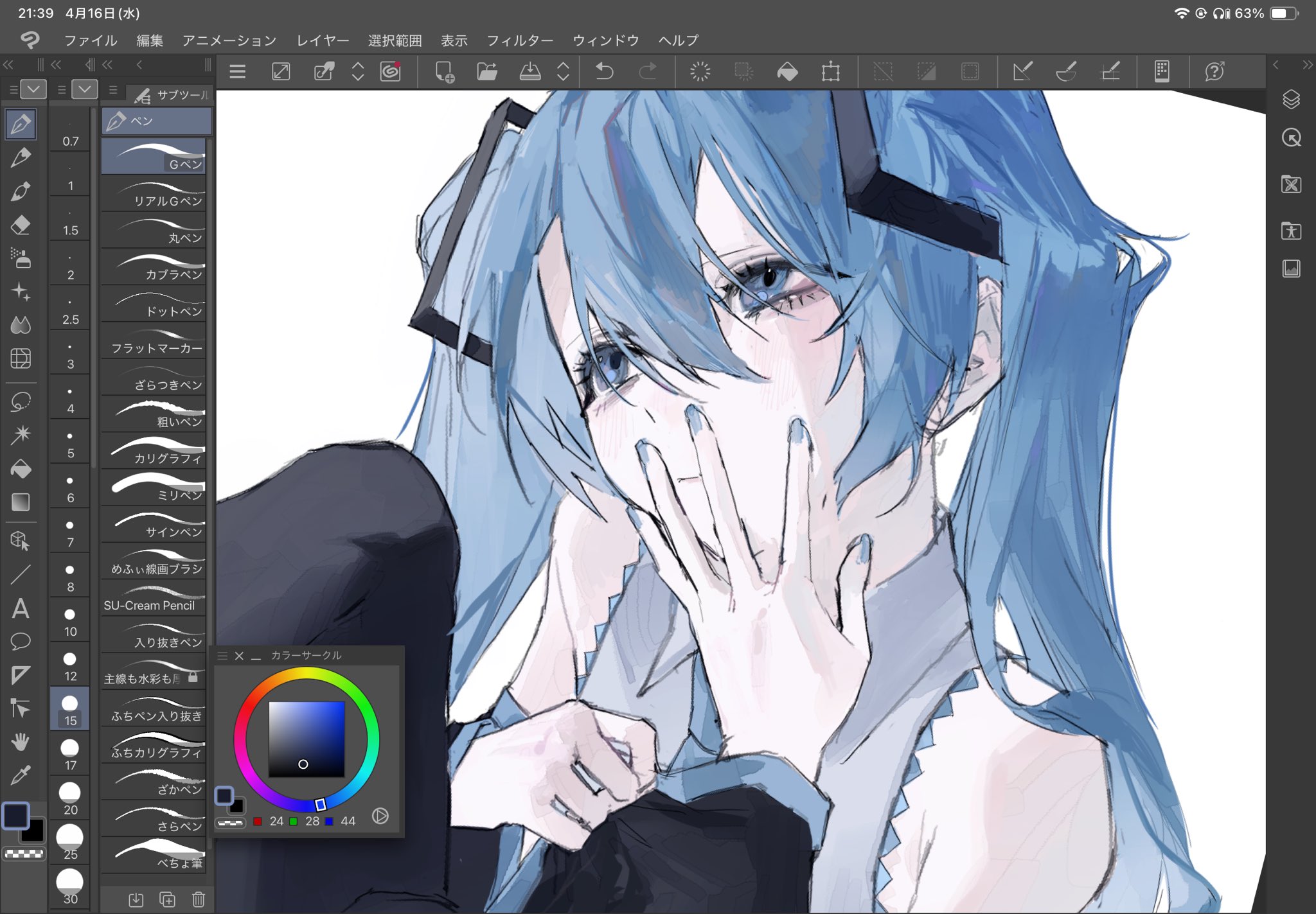Image resolution: width=1316 pixels, height=914 pixels.
Task: Select the Airbrush tool
Action: (x=21, y=258)
